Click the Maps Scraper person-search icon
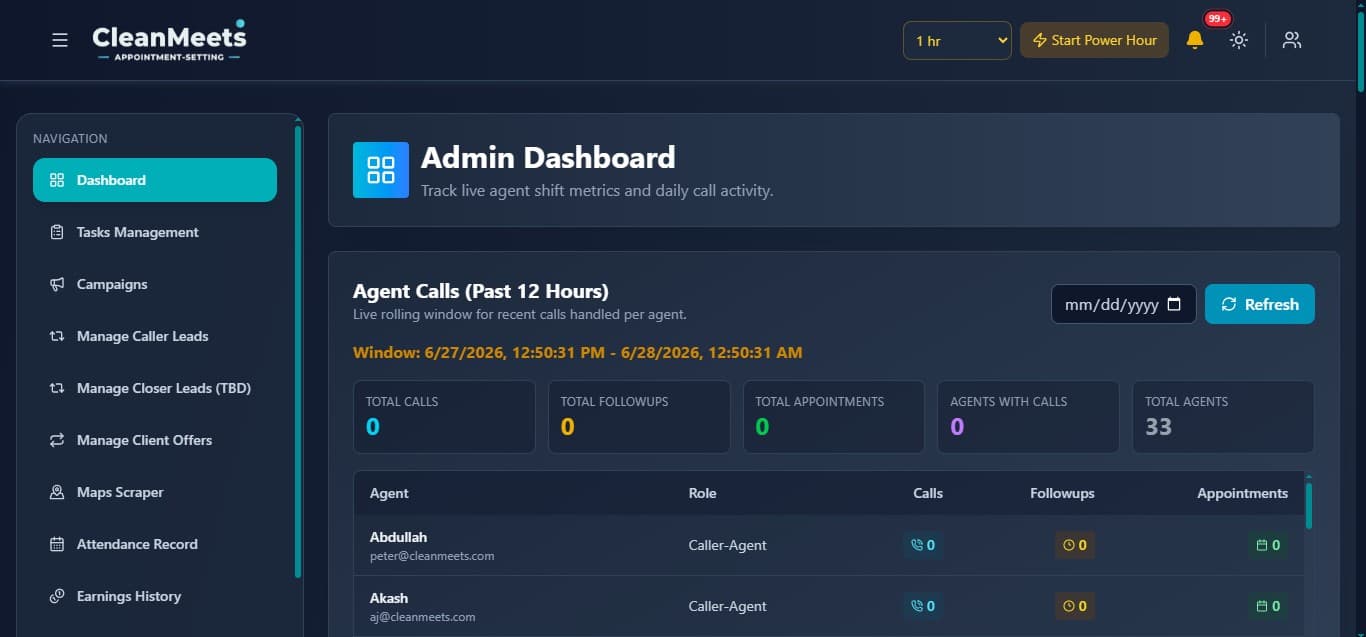 coord(57,492)
